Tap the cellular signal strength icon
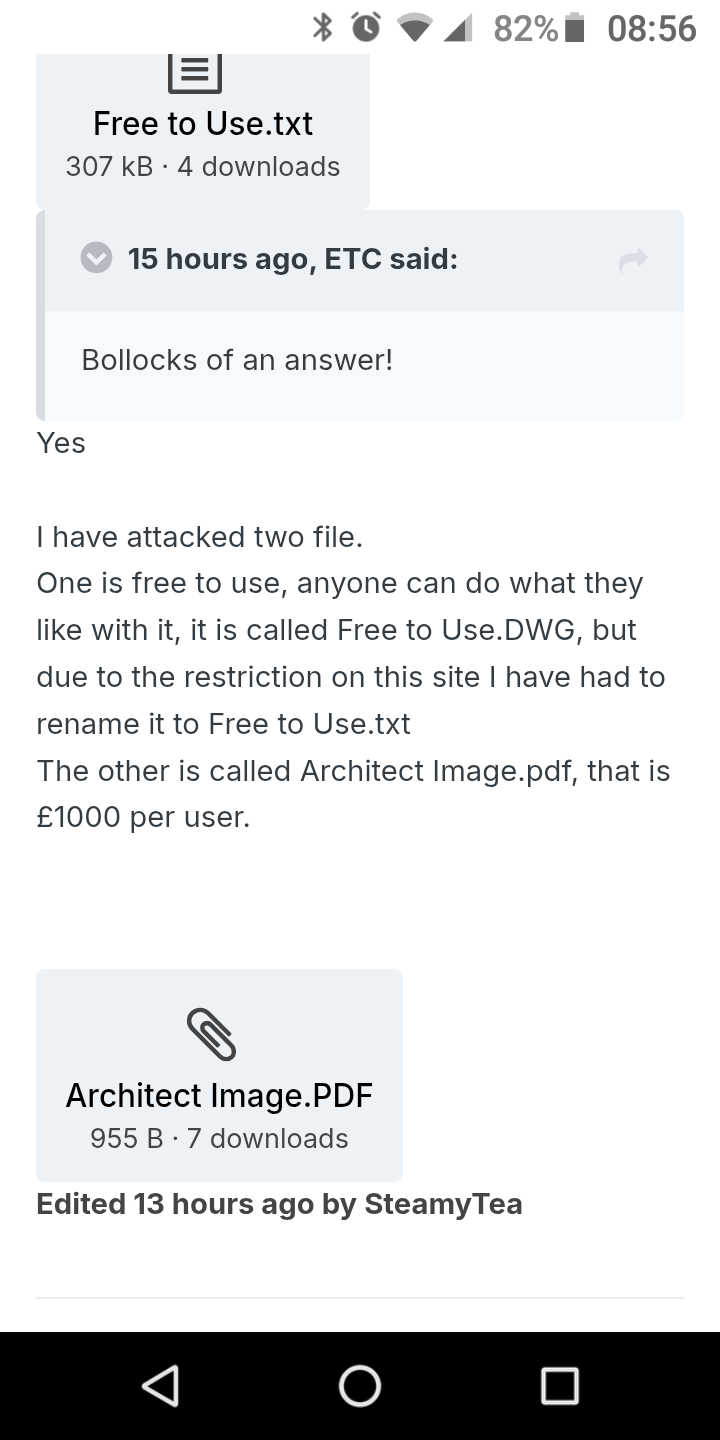This screenshot has width=720, height=1440. (x=456, y=28)
